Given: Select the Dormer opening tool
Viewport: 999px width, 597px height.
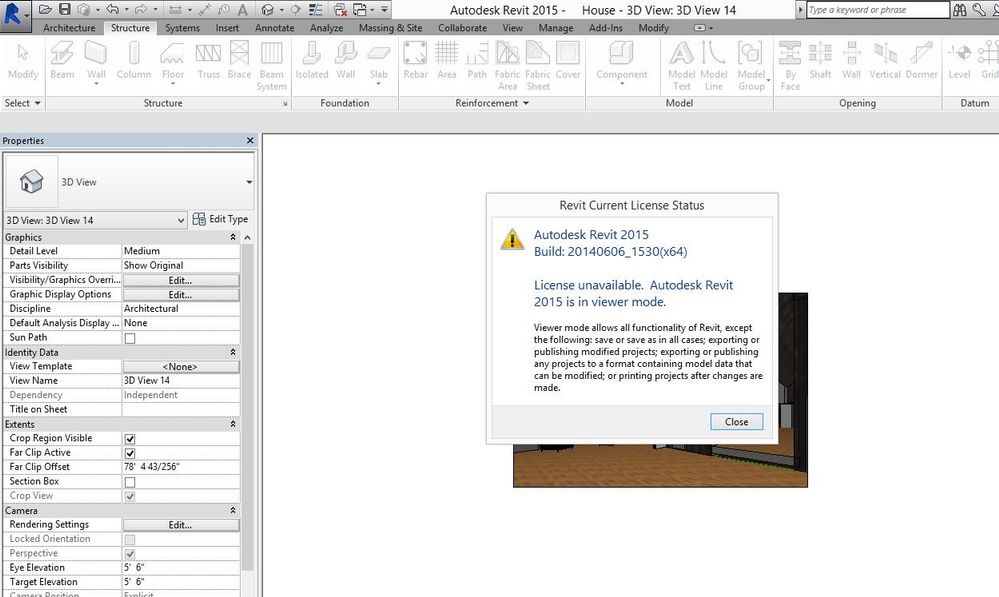Looking at the screenshot, I should (x=921, y=61).
